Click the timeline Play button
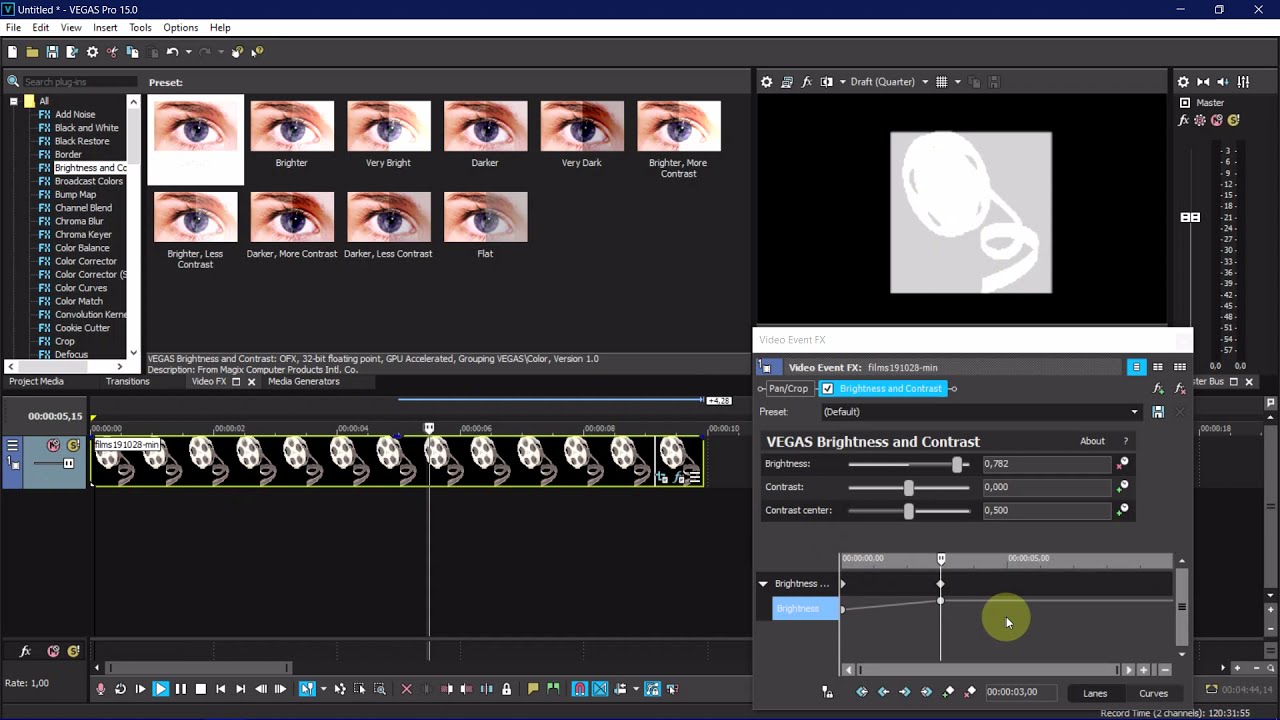The image size is (1280, 720). (160, 689)
